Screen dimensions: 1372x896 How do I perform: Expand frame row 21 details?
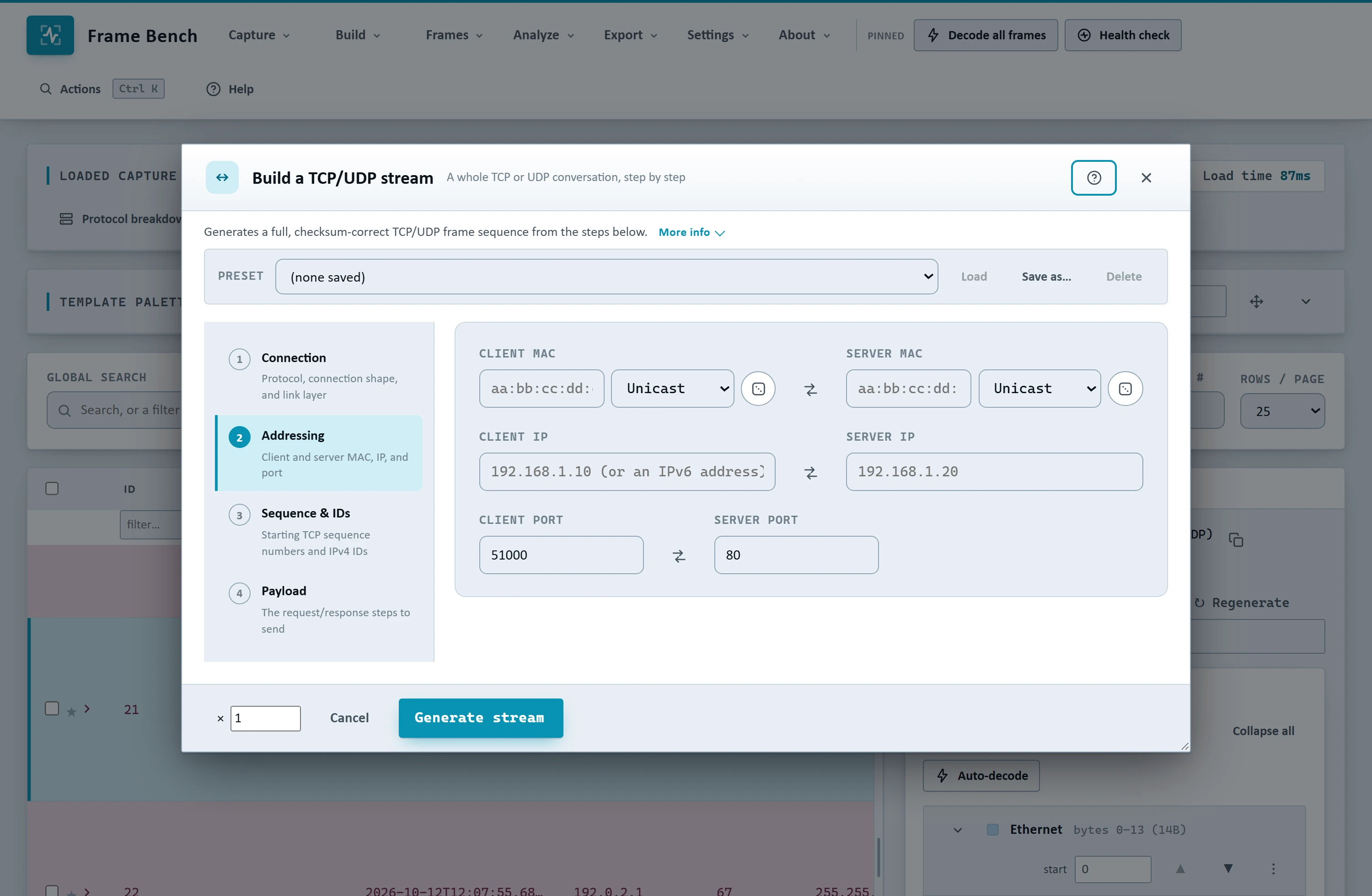coord(87,709)
